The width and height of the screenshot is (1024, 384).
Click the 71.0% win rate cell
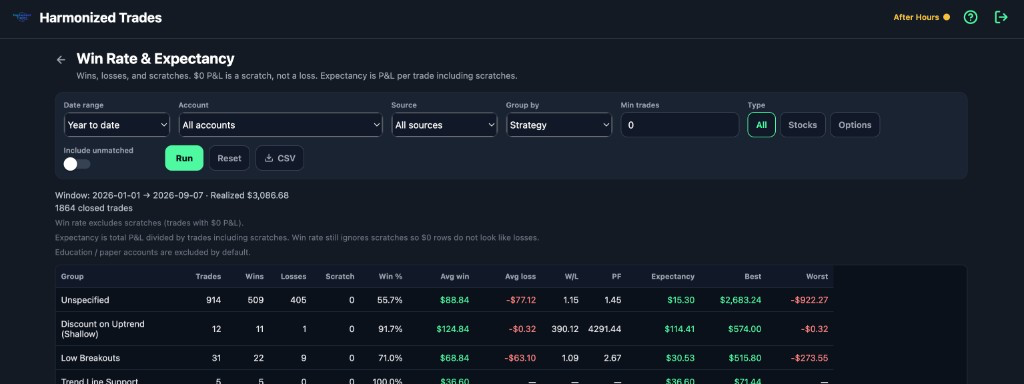point(390,358)
